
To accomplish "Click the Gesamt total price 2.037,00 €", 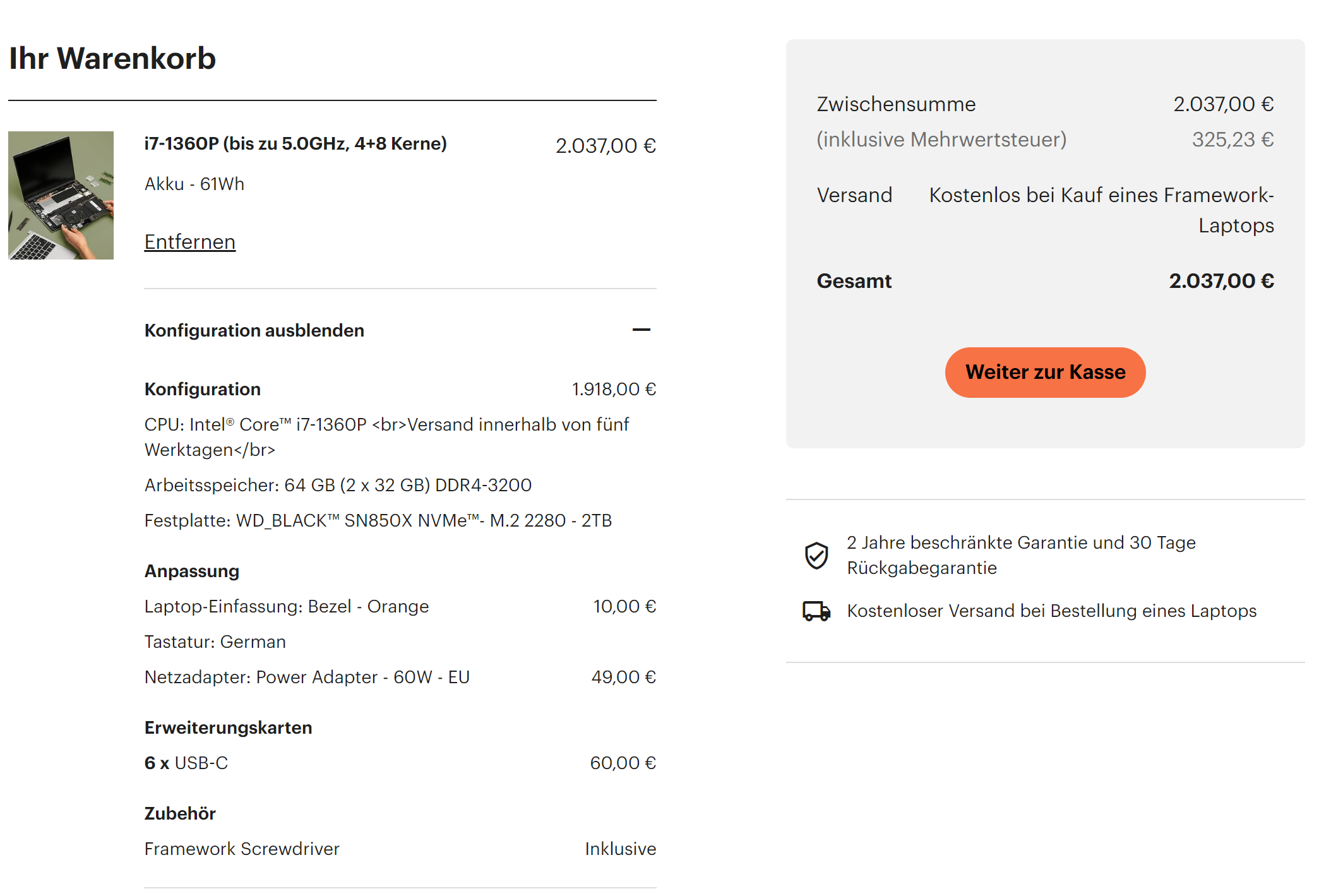I will [x=1221, y=281].
